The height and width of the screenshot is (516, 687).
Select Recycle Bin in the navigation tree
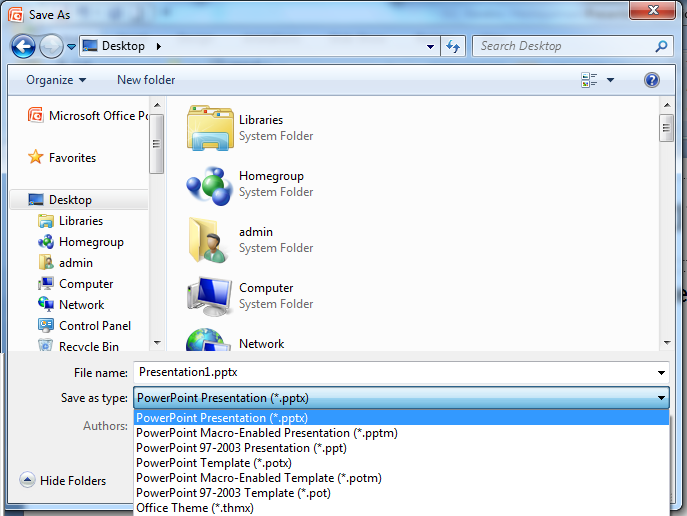pos(78,346)
